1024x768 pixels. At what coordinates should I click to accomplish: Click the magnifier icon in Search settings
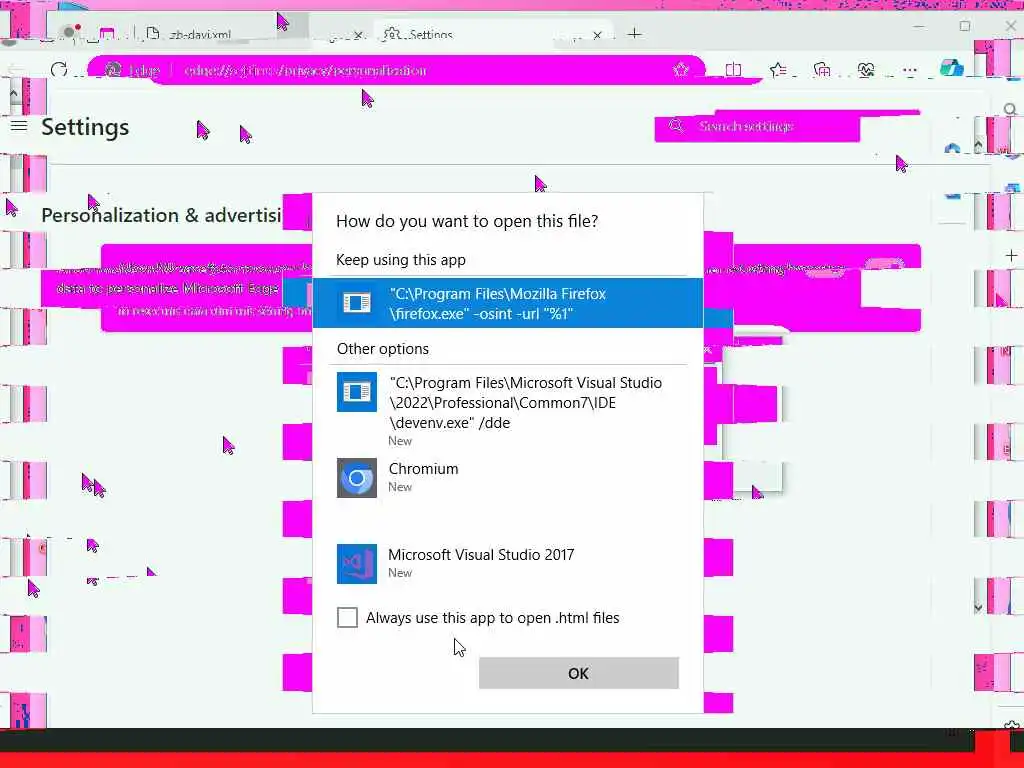(x=676, y=126)
